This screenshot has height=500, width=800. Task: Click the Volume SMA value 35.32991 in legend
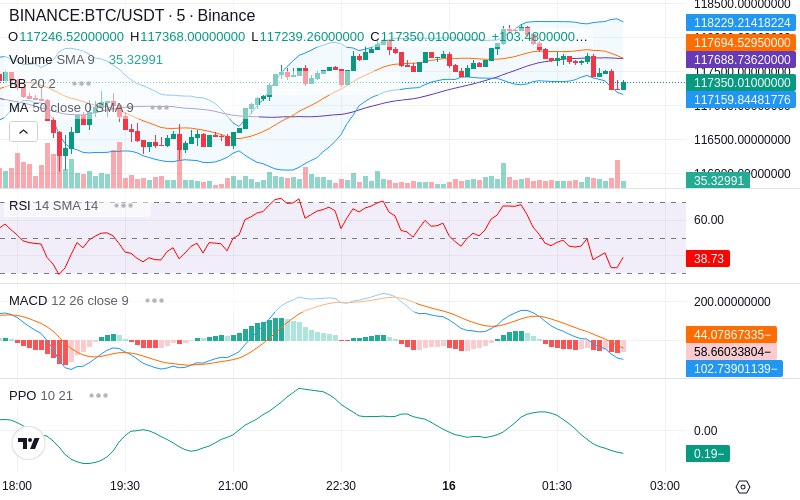pyautogui.click(x=136, y=60)
